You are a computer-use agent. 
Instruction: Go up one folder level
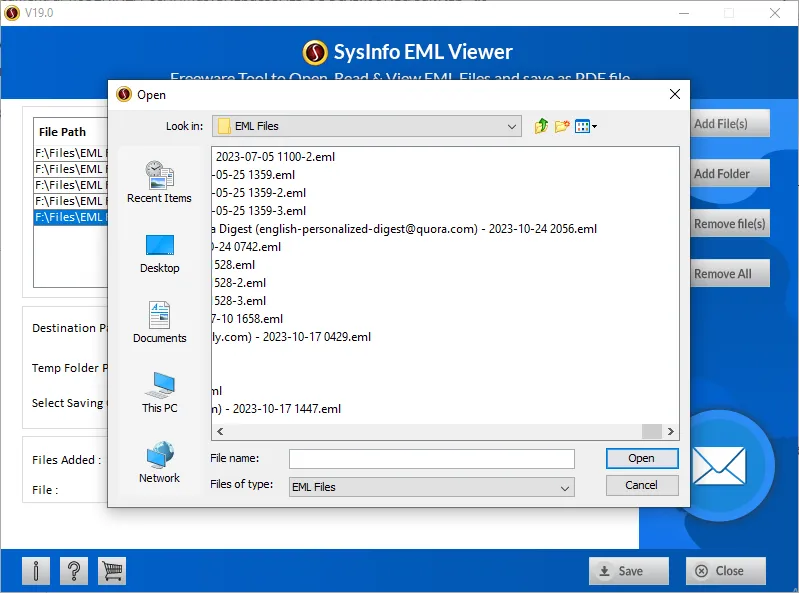coord(541,126)
